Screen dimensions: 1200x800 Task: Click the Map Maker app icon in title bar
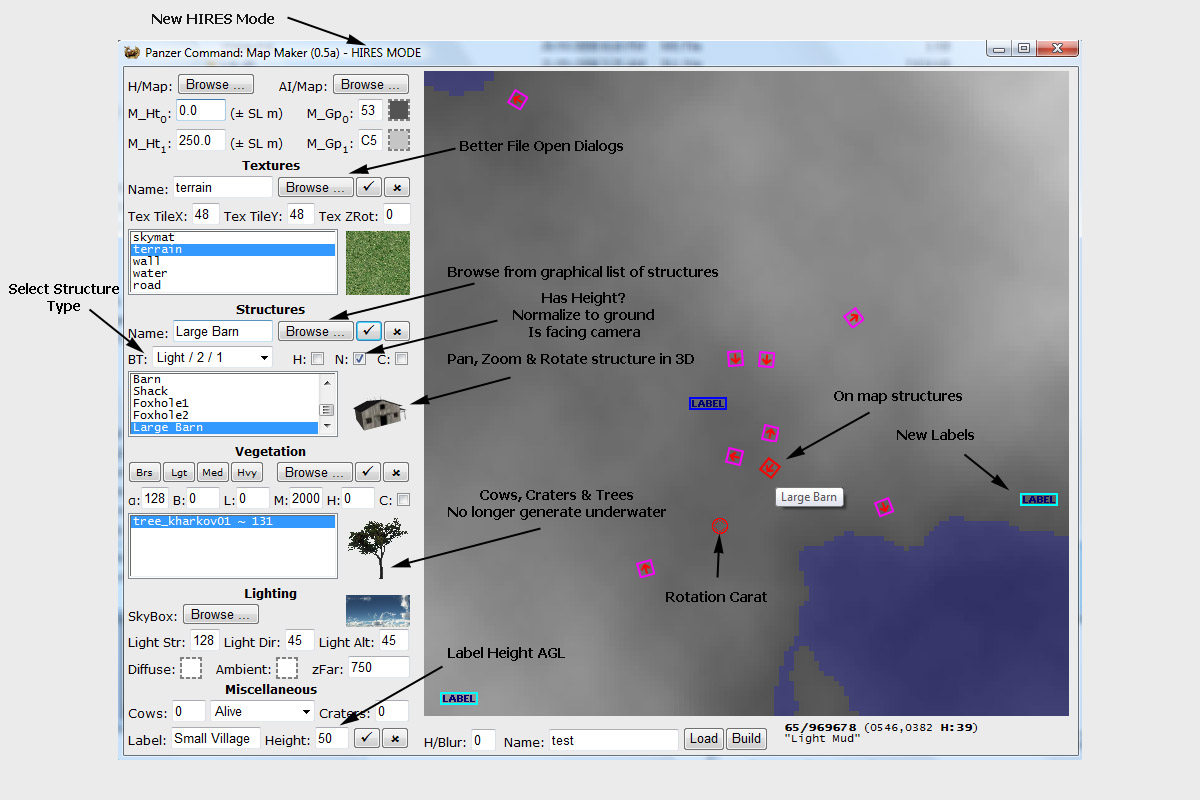tap(131, 52)
